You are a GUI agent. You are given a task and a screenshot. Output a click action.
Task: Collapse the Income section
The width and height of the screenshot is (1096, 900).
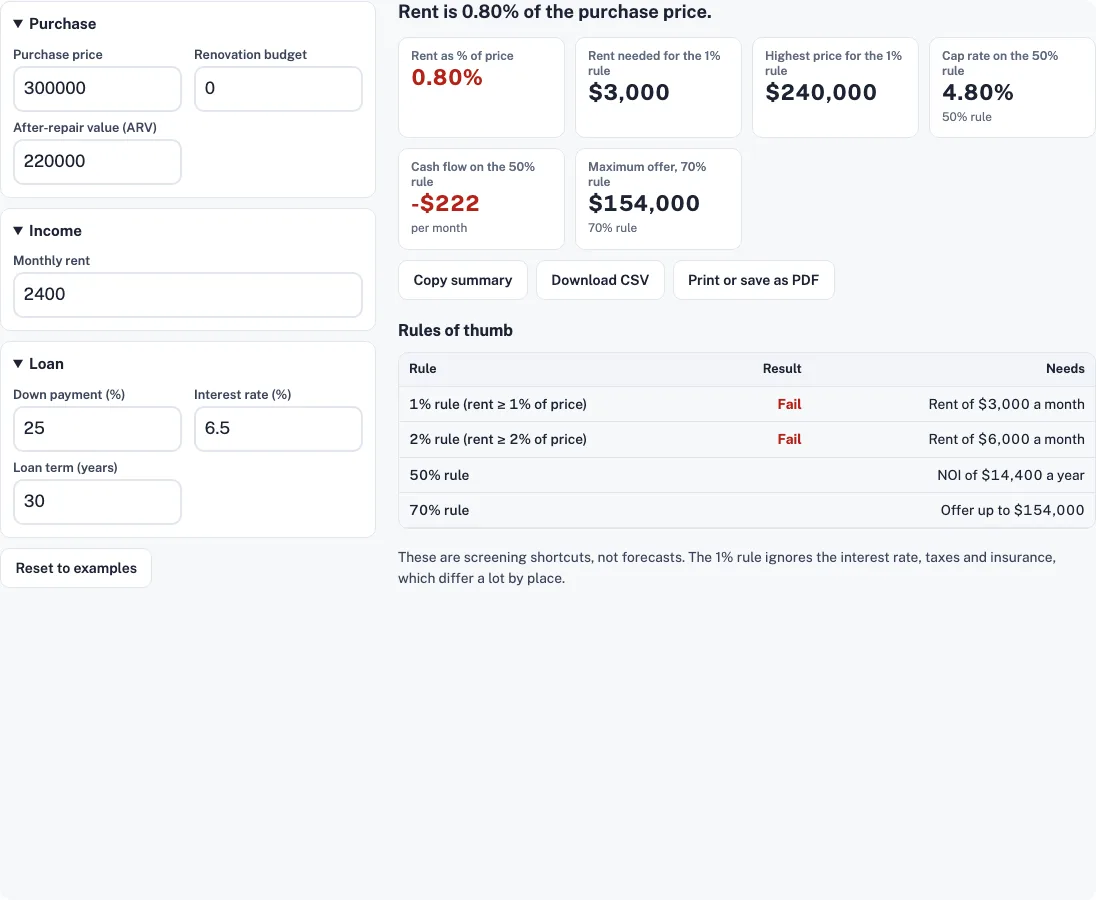[x=48, y=231]
